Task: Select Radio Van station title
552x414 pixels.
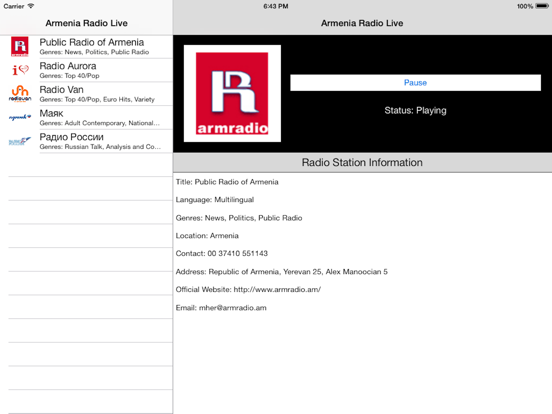Action: click(x=62, y=89)
